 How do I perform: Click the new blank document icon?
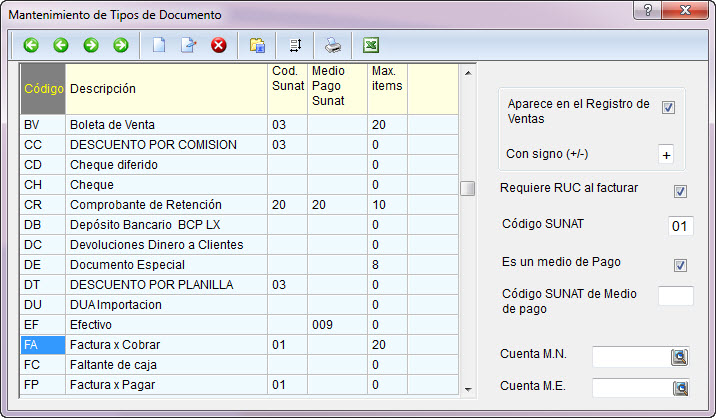tap(158, 45)
